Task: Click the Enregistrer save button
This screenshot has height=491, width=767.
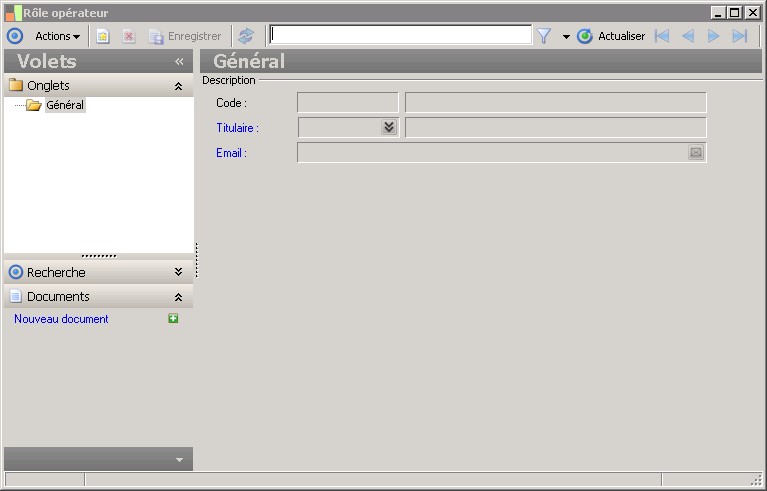Action: (185, 36)
